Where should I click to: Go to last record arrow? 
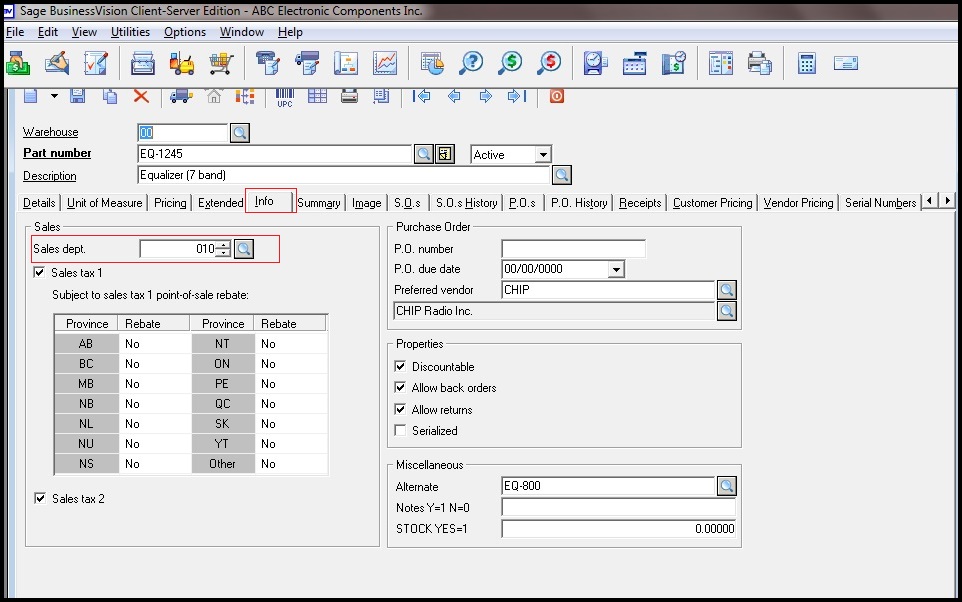517,96
